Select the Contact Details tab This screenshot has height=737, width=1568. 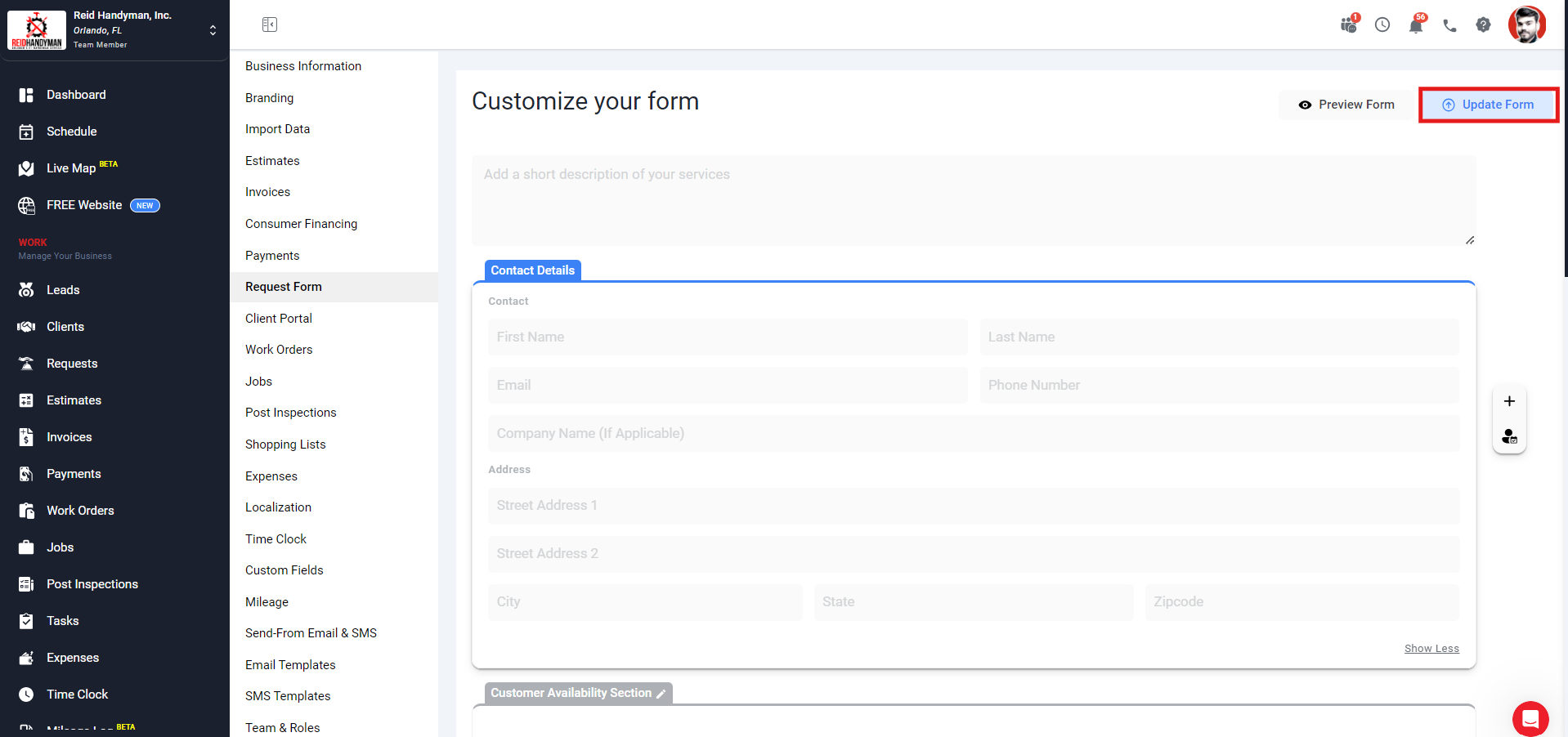coord(532,270)
